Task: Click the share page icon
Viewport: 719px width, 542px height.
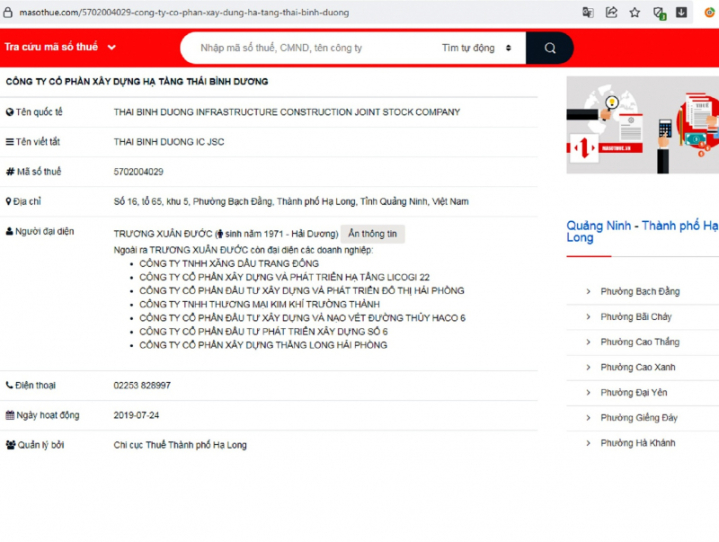Action: pos(611,13)
